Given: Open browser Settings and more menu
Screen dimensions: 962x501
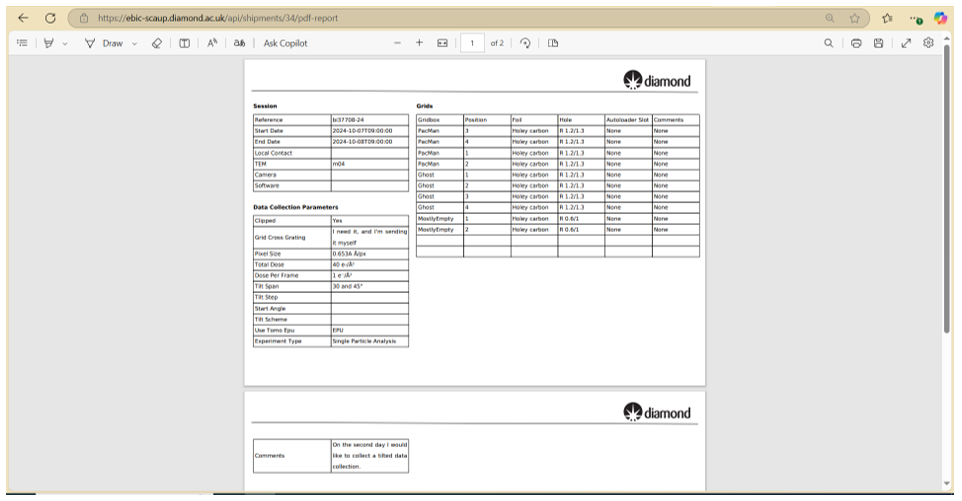Looking at the screenshot, I should coord(915,18).
